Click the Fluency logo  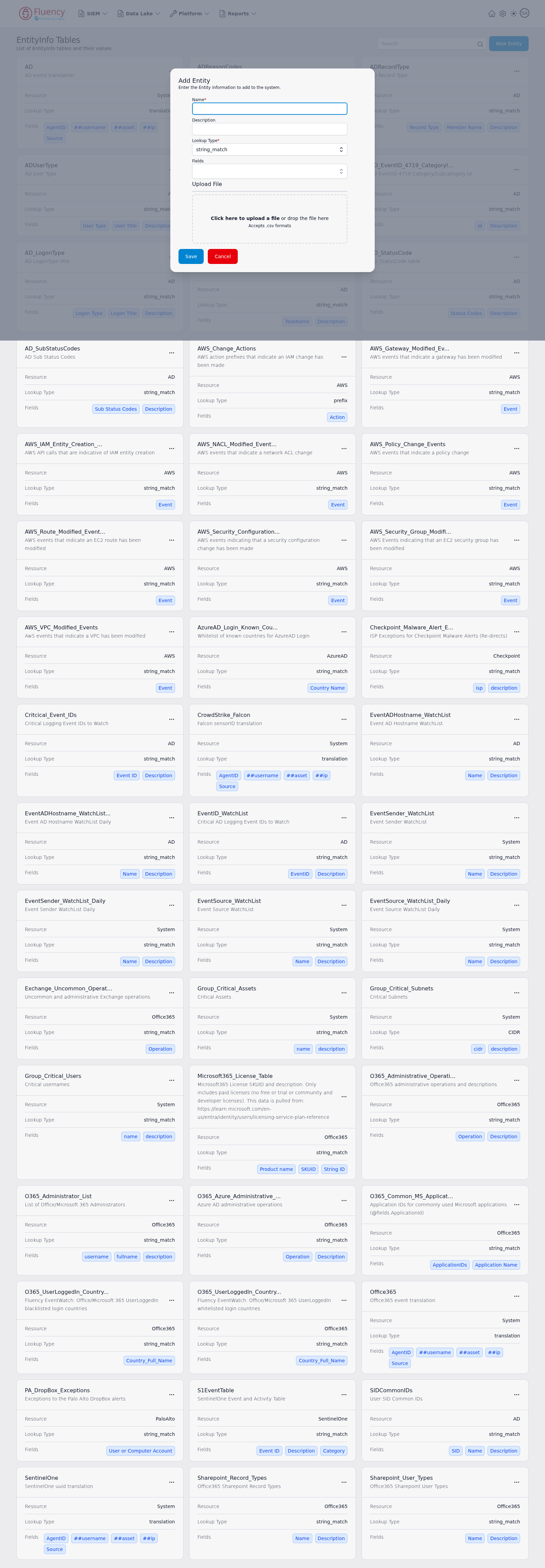[x=42, y=13]
